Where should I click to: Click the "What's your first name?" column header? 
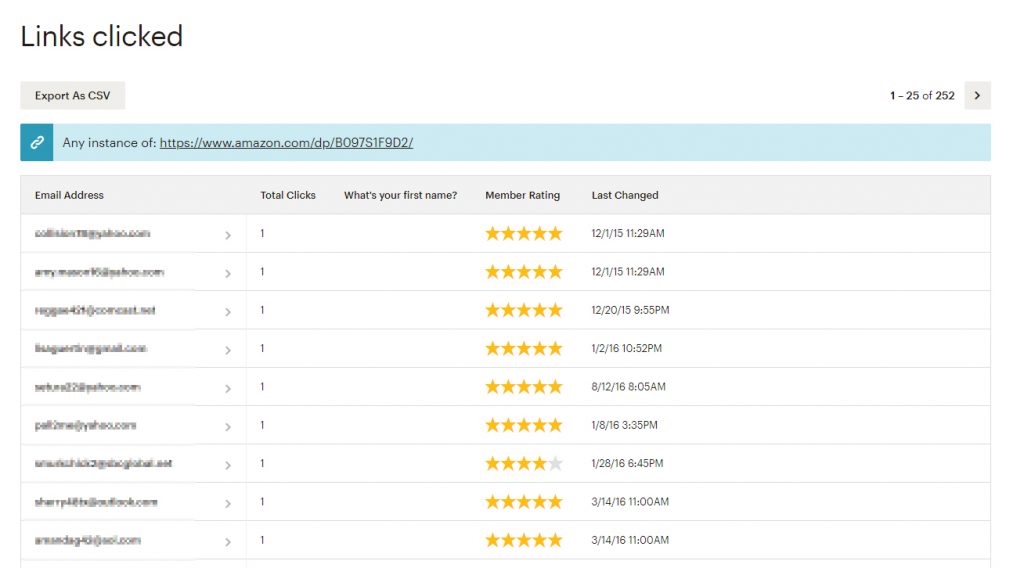tap(400, 195)
